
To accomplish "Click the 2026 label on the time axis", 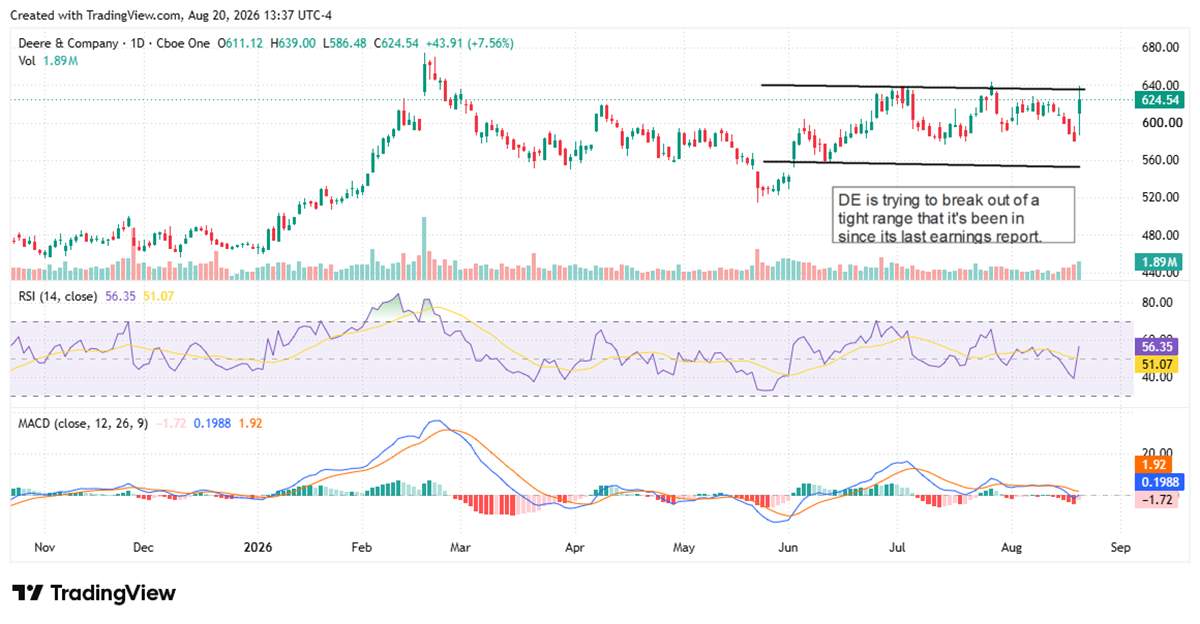I will 258,548.
